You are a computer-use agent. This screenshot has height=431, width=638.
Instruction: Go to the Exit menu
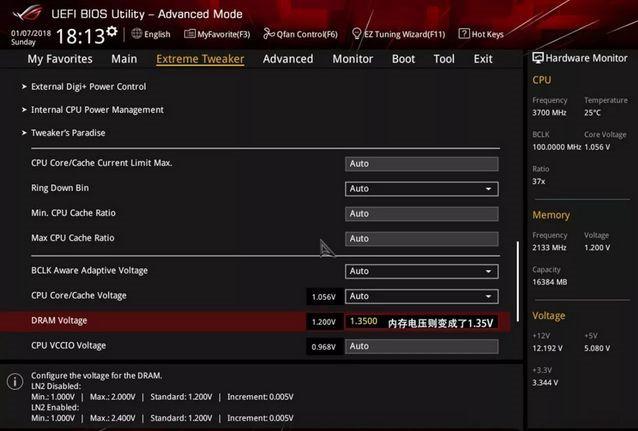(x=483, y=59)
